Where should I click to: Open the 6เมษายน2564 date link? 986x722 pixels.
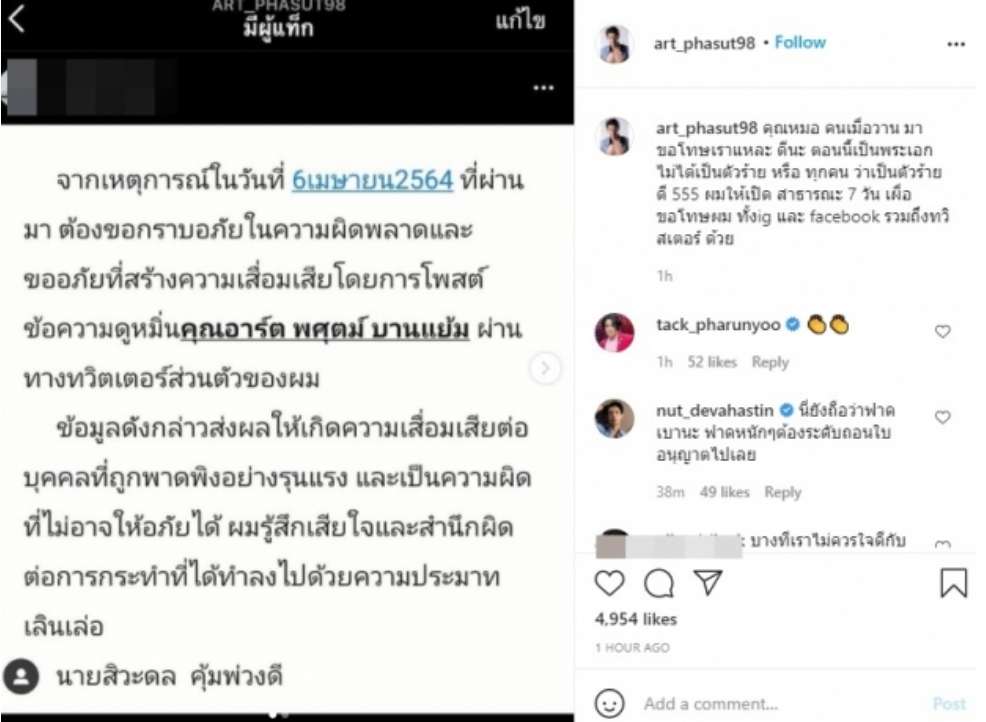point(372,180)
